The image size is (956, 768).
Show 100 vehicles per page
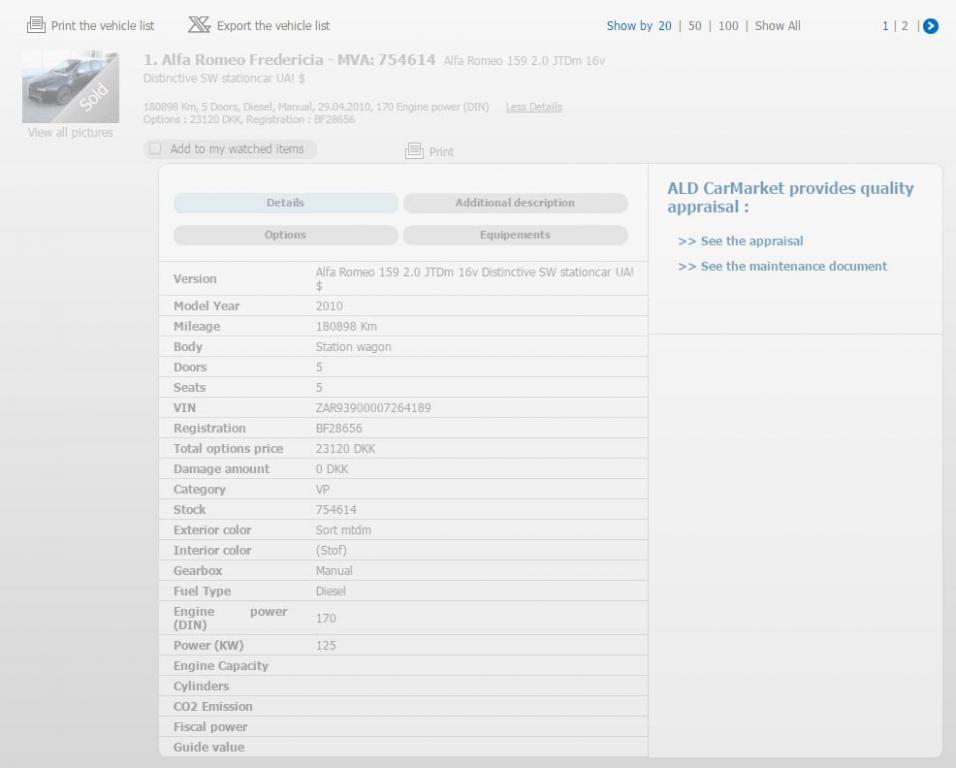point(728,26)
